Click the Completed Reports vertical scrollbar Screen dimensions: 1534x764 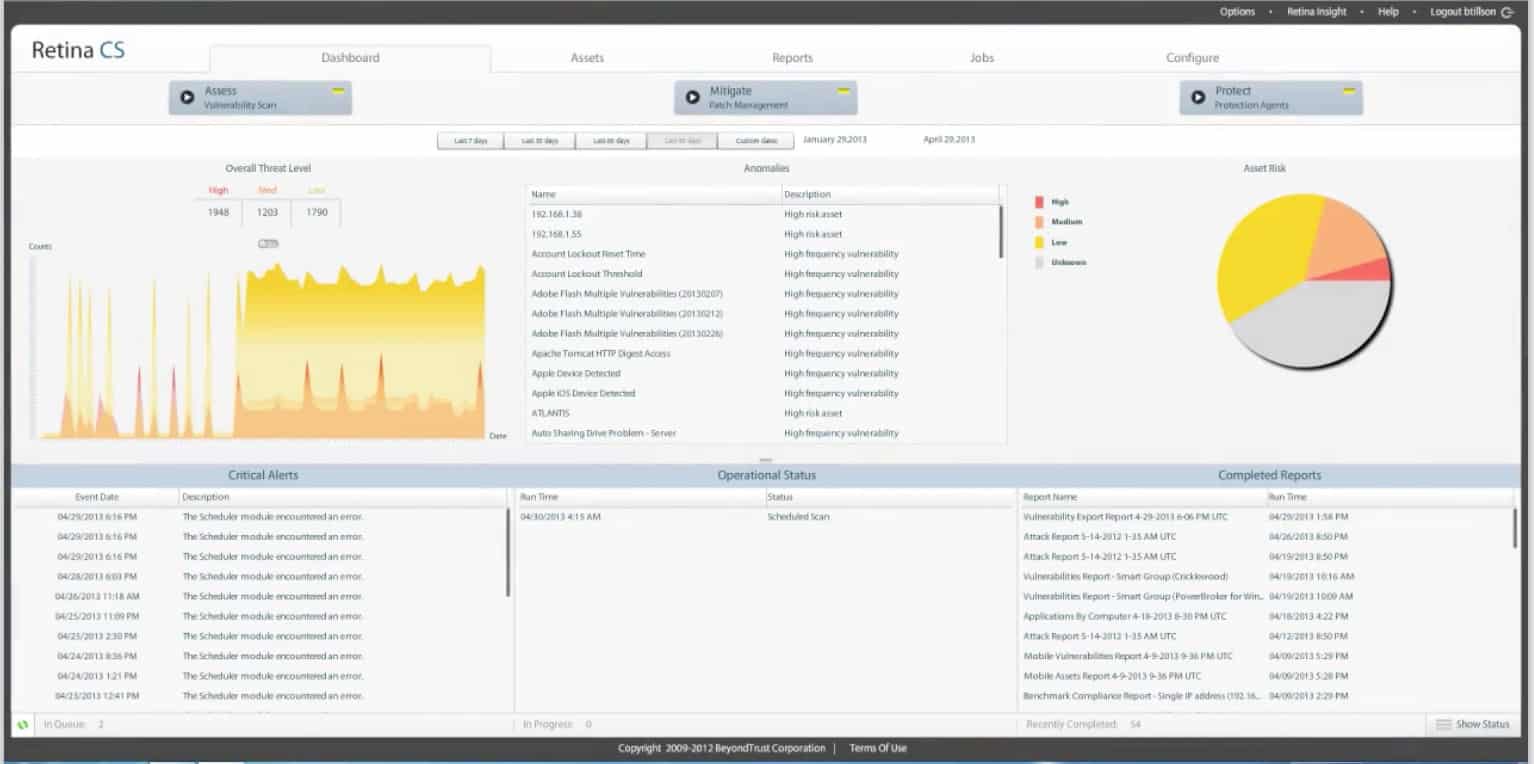(x=1515, y=528)
